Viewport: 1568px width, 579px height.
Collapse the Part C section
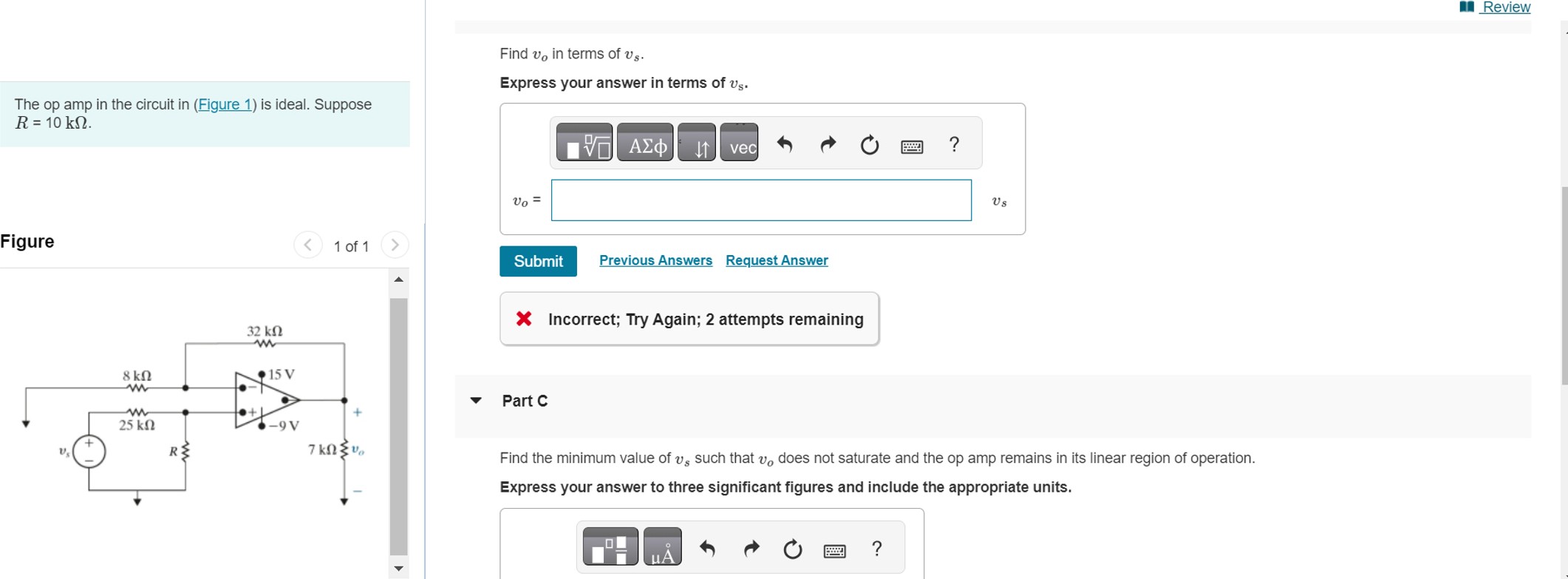coord(475,401)
